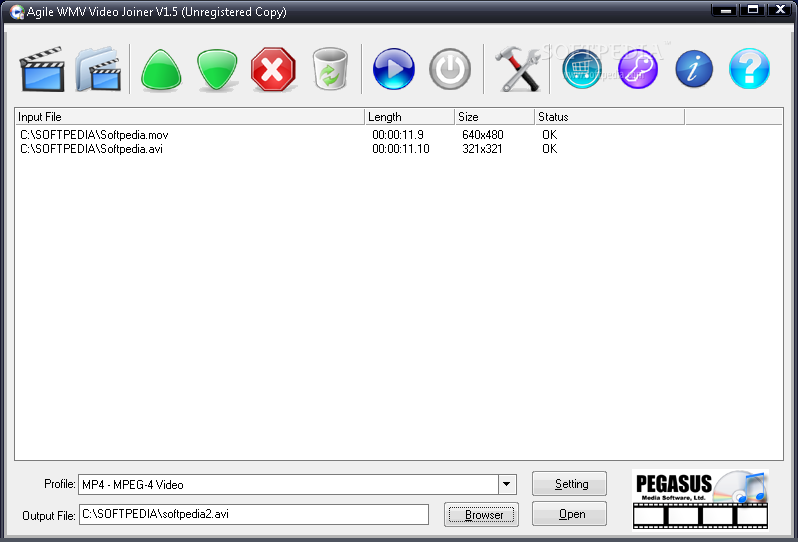
Task: Open help with the question mark icon
Action: click(749, 69)
